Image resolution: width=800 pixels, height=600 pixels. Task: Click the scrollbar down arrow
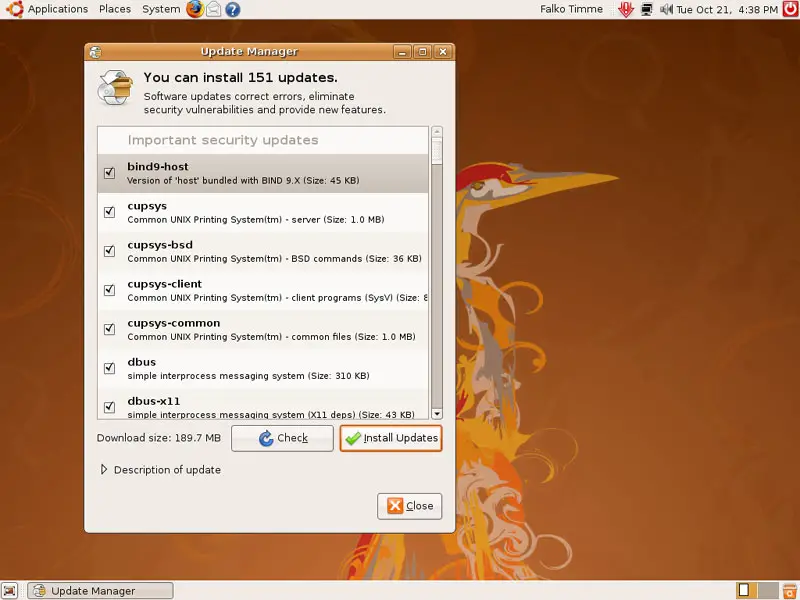point(437,414)
